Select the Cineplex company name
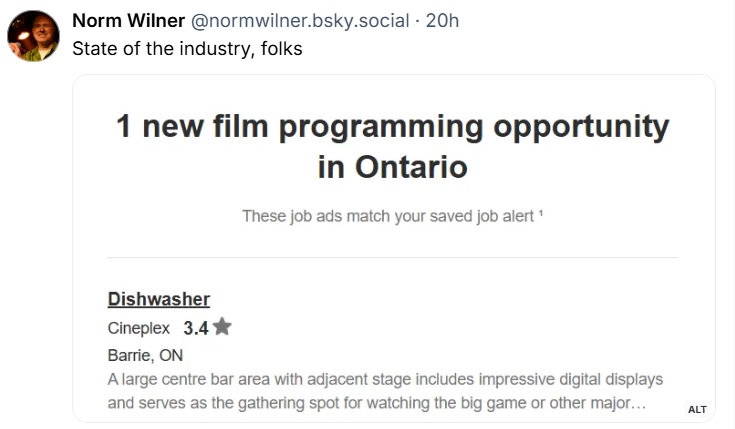 138,328
